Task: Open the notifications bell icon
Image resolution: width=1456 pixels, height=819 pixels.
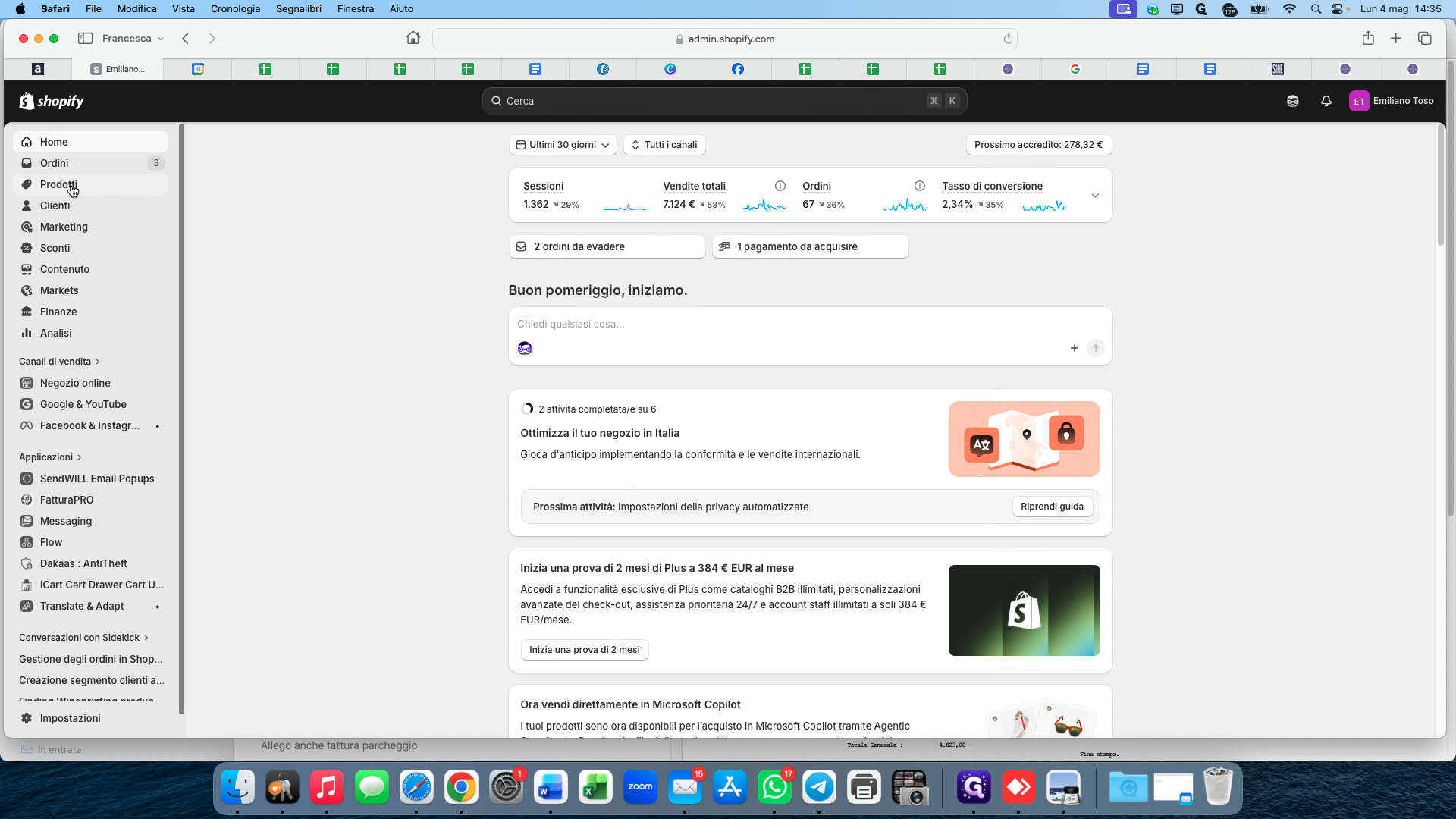Action: [x=1326, y=101]
